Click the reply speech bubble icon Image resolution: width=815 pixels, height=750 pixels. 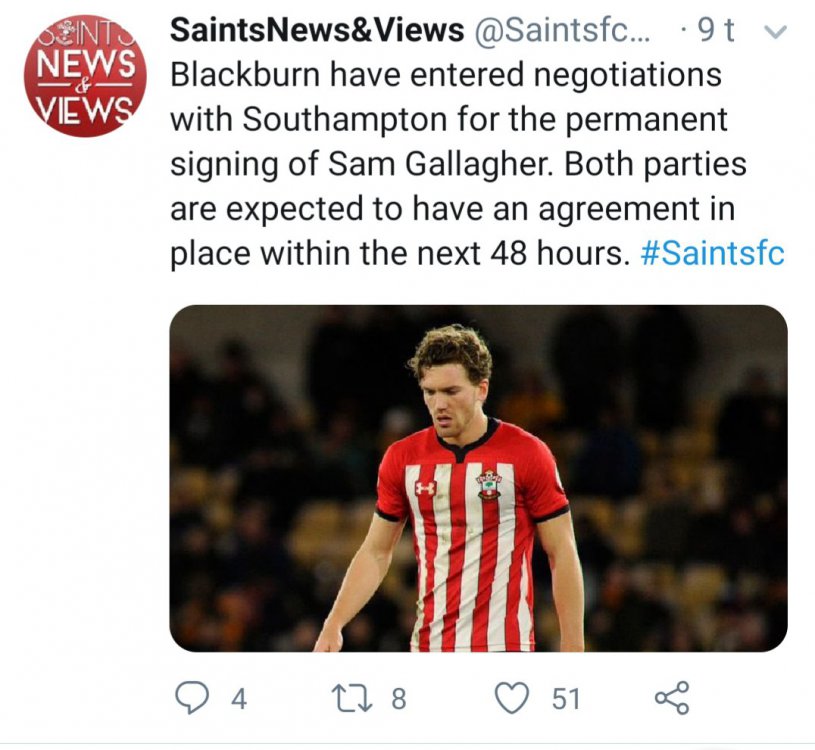191,698
